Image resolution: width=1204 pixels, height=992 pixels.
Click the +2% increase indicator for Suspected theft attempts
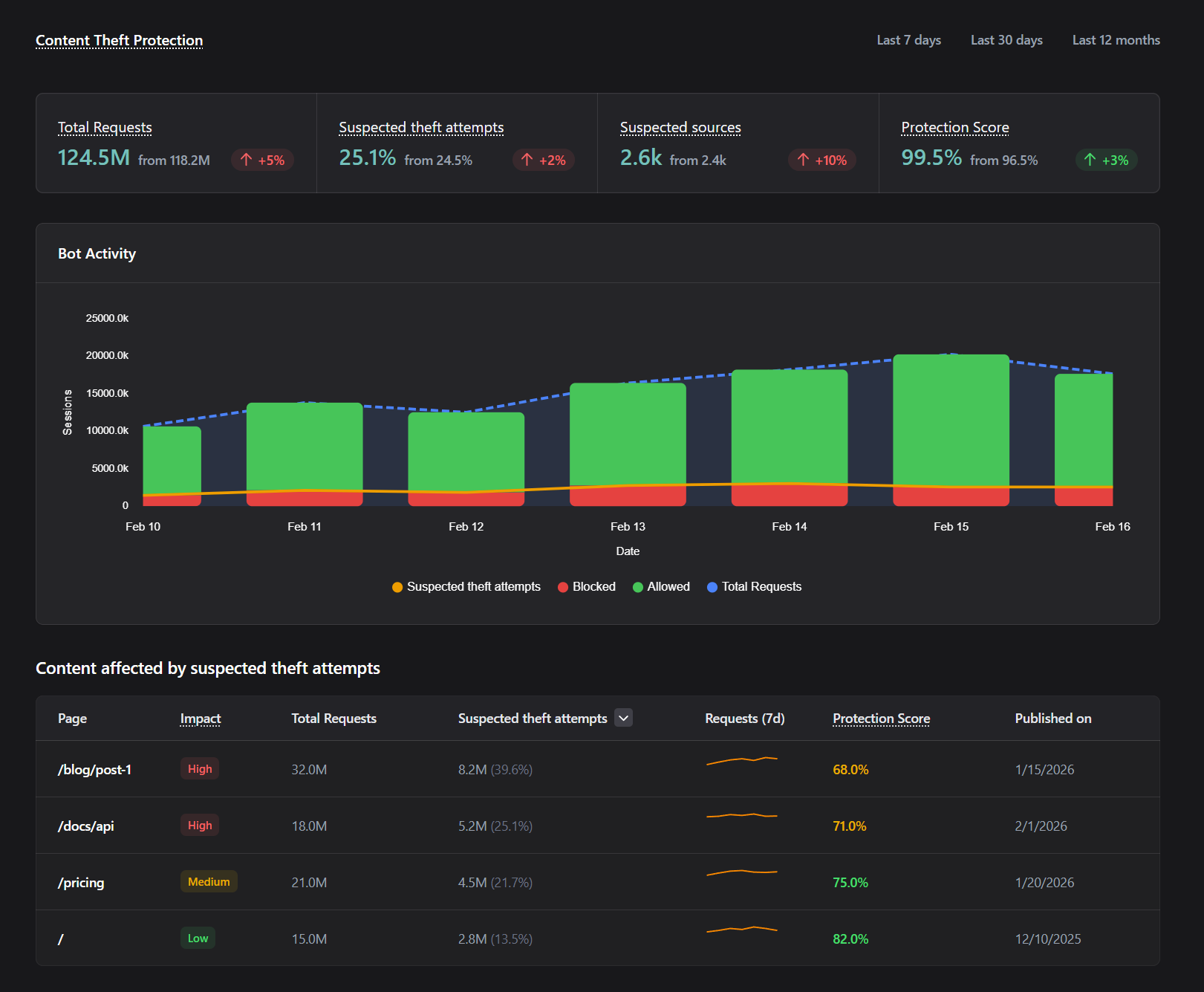point(542,160)
